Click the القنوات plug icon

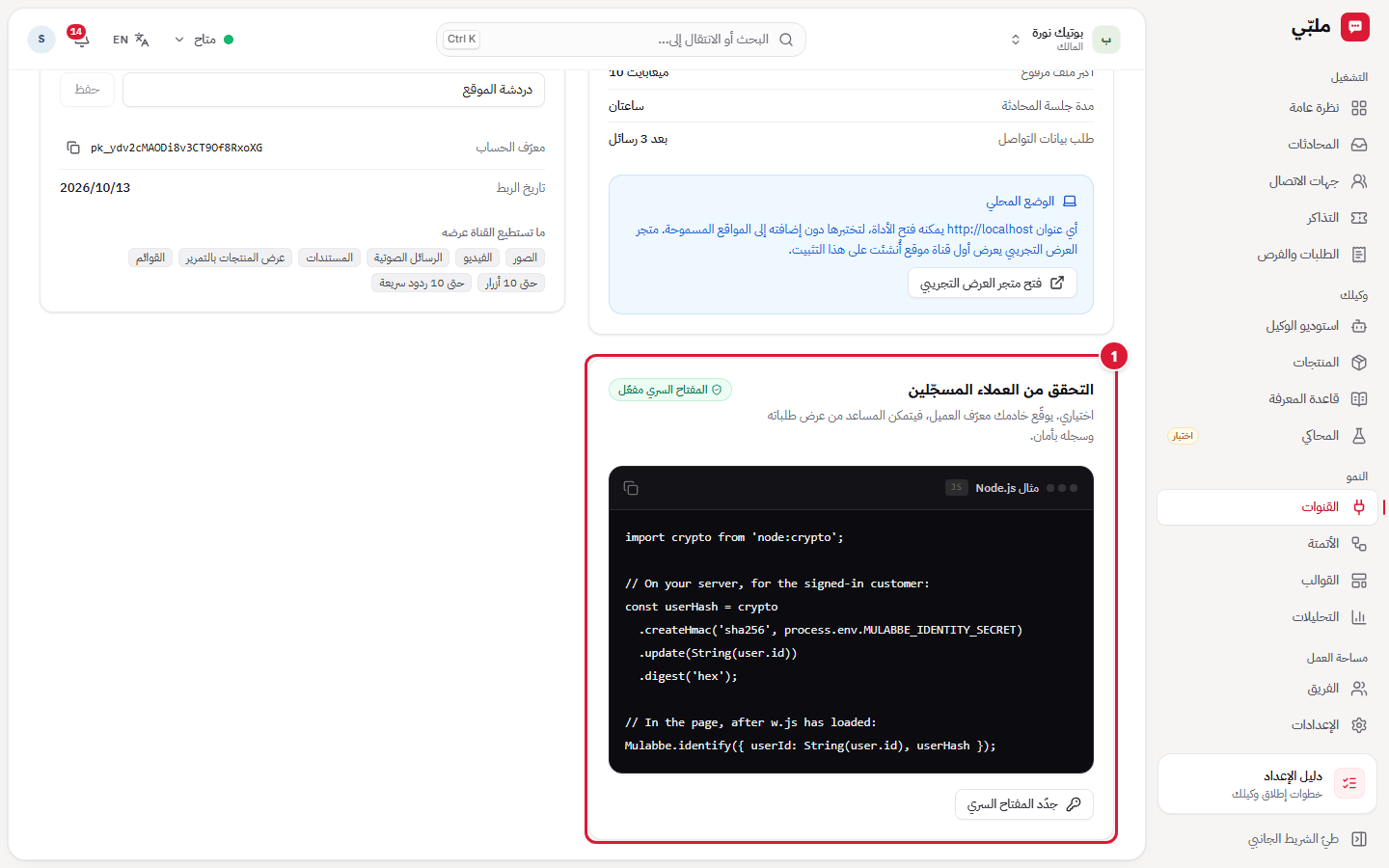click(x=1359, y=507)
